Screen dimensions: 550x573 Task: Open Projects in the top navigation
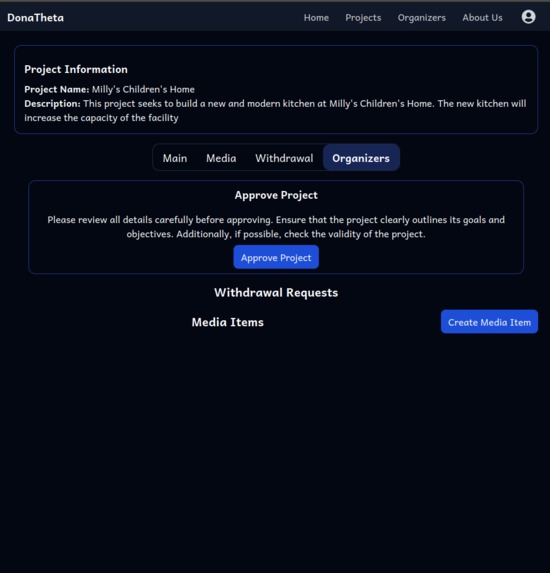tap(363, 18)
